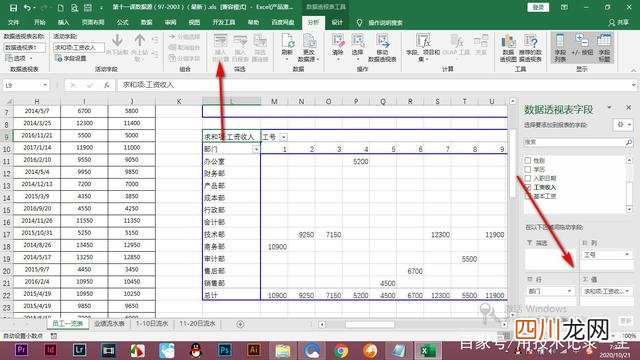Switch to the Formulas (公式) ribbon tab
The image size is (640, 360).
click(x=122, y=22)
